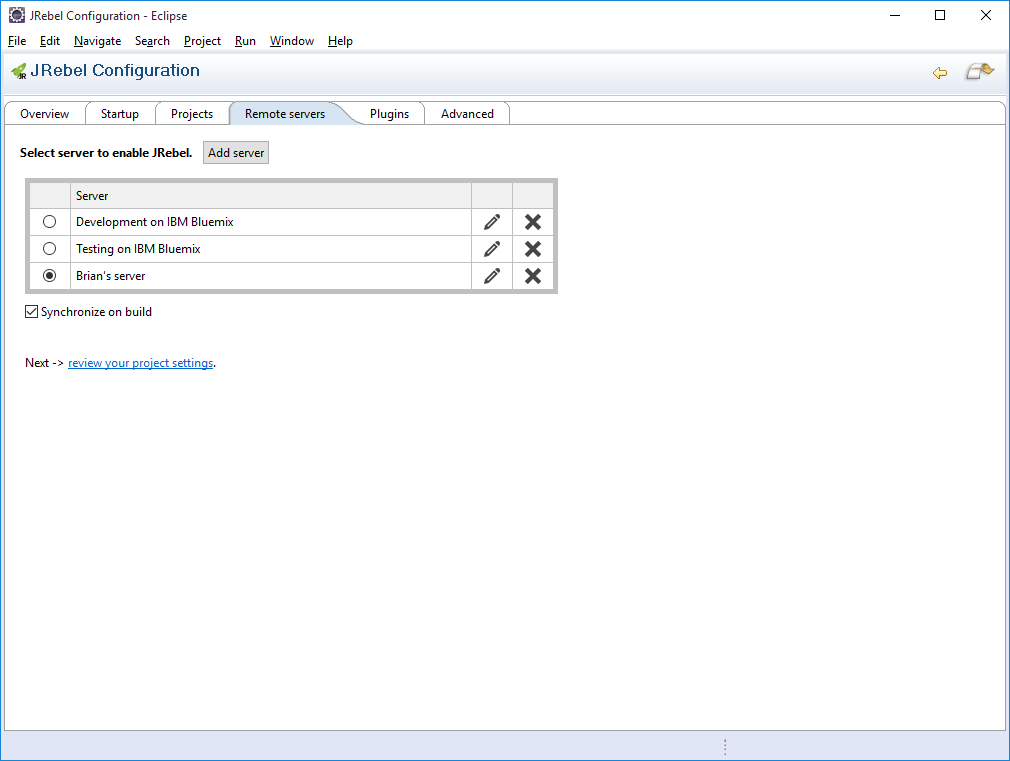Click the yellow back arrow icon
This screenshot has height=761, width=1010.
[x=940, y=73]
